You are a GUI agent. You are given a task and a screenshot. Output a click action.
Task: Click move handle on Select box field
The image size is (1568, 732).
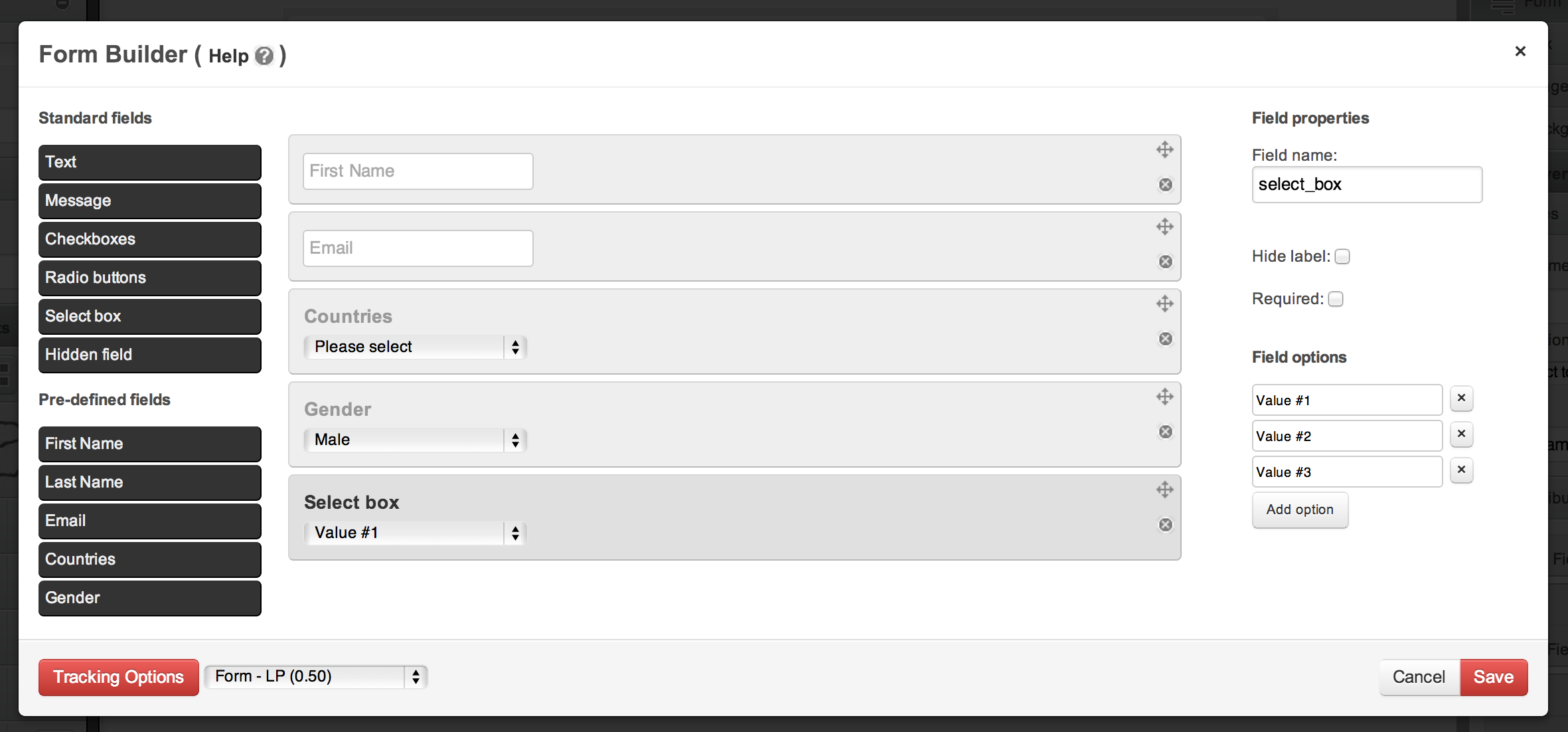click(x=1165, y=490)
